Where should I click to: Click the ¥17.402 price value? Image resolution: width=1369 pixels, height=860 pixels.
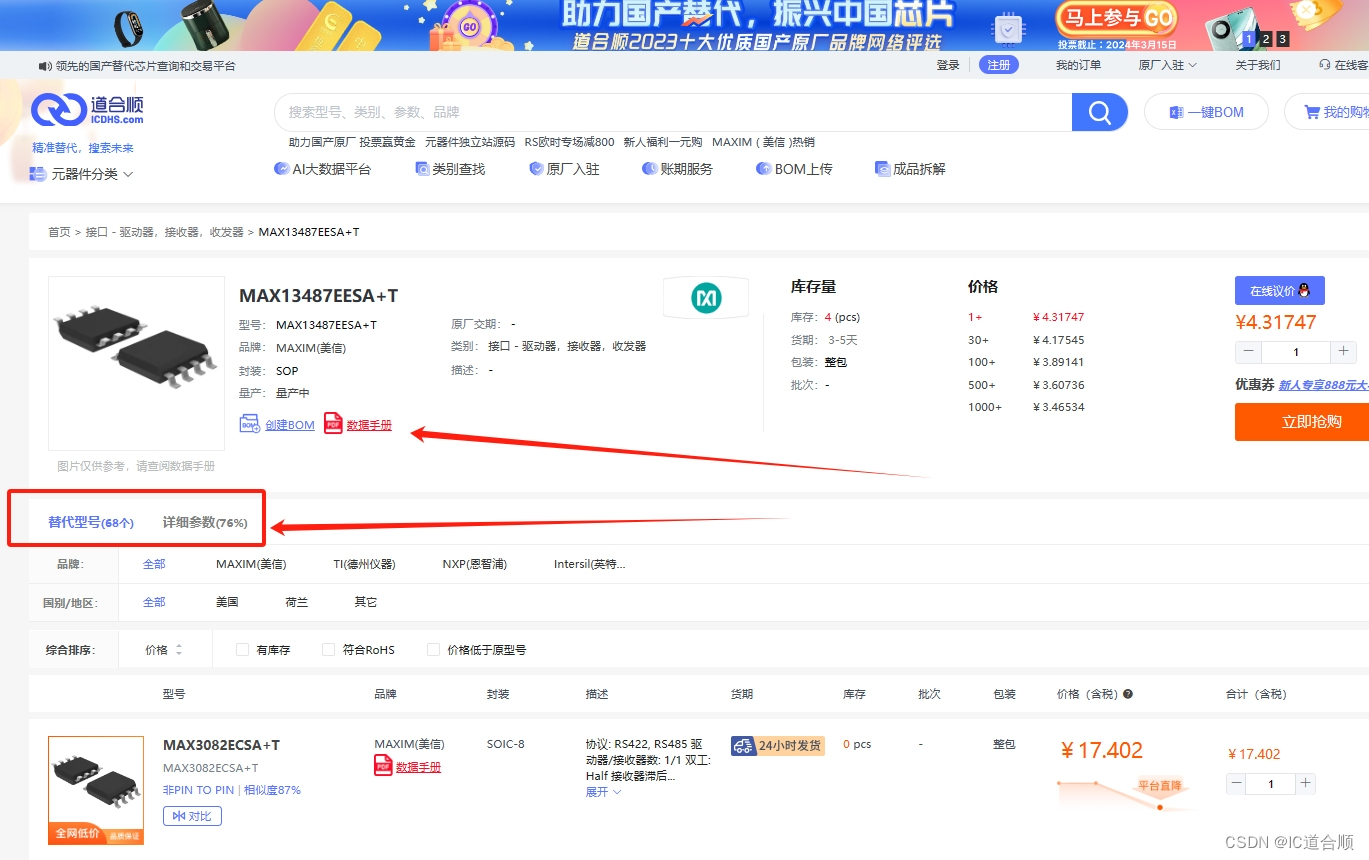pos(1101,750)
